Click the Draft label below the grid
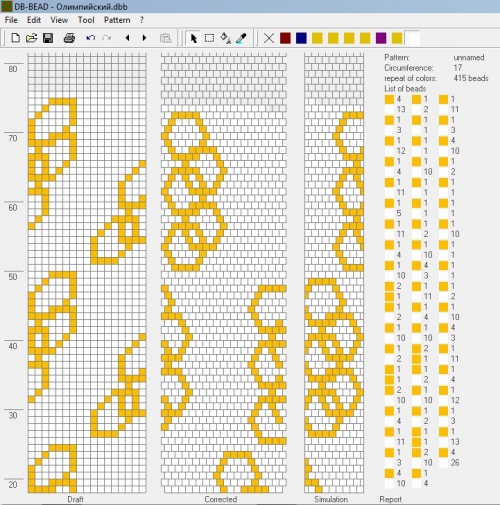Viewport: 500px width, 505px height. [75, 499]
